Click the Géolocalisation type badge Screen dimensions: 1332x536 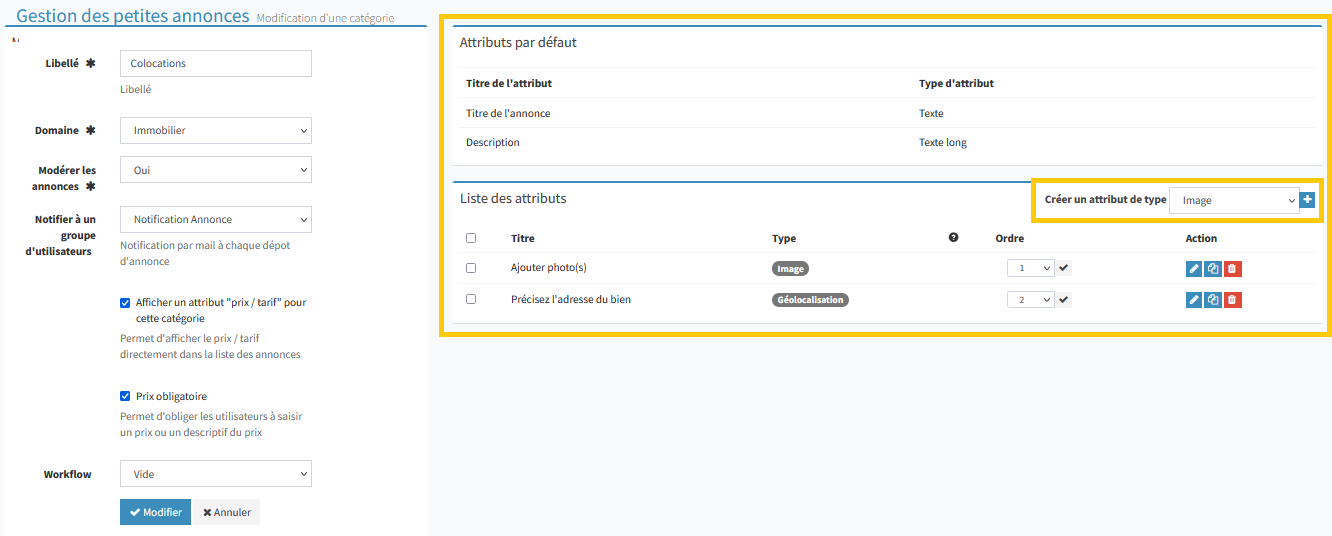810,300
